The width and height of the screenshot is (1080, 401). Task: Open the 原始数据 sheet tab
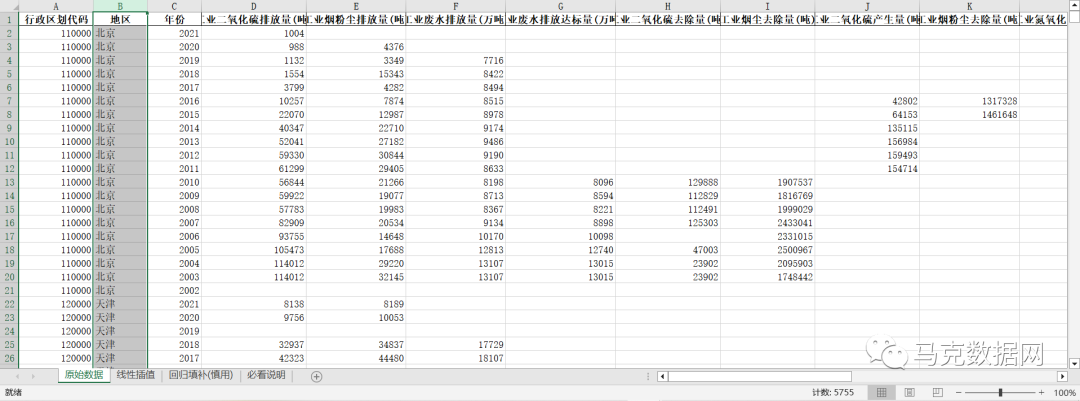(x=83, y=376)
